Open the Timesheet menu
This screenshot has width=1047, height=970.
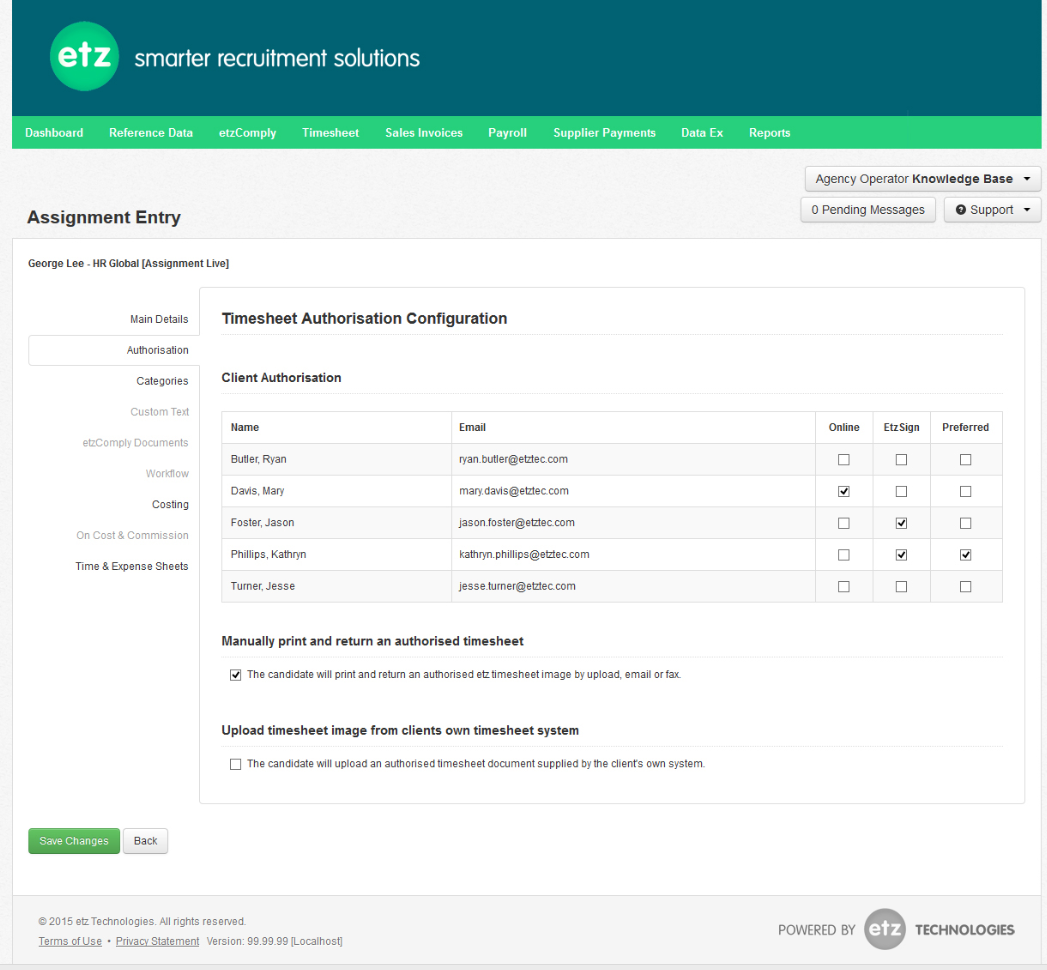331,133
